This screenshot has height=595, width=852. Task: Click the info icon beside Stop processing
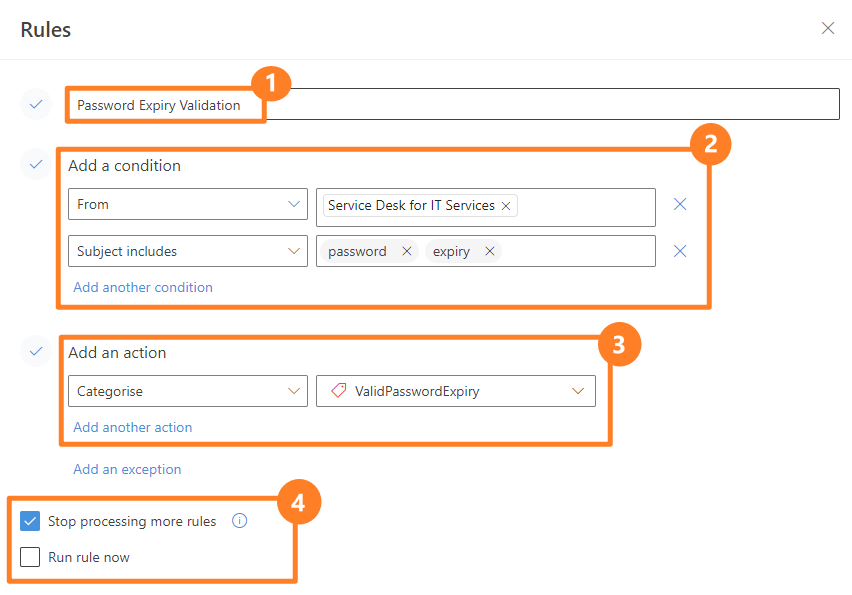click(240, 521)
